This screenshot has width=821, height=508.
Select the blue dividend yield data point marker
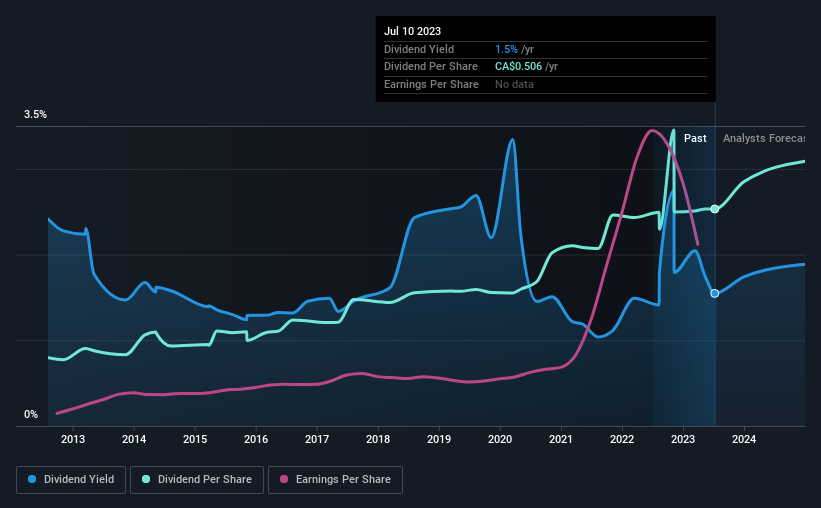(x=715, y=293)
